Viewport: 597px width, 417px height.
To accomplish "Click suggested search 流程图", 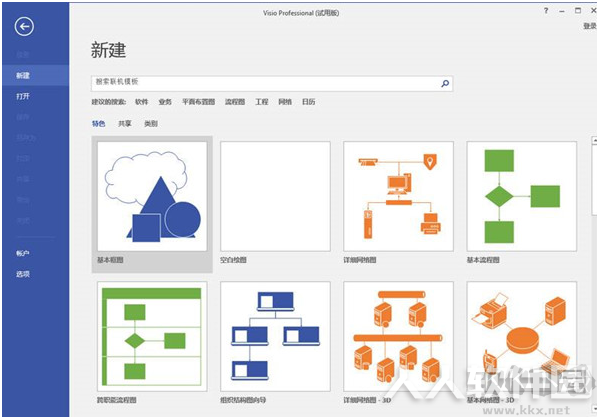I will click(235, 102).
